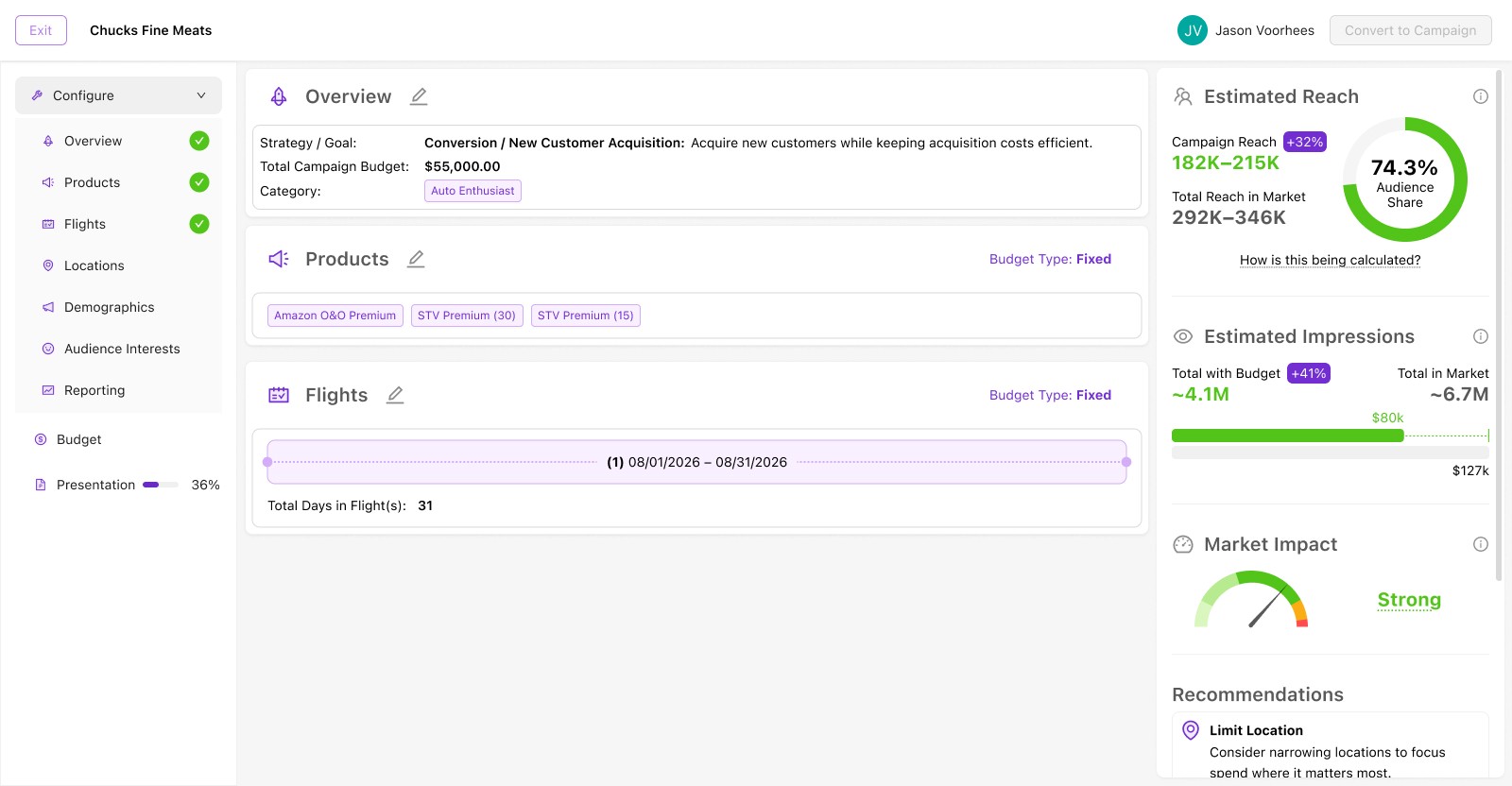Open info icon for Estimated Reach
This screenshot has width=1512, height=786.
[1481, 96]
